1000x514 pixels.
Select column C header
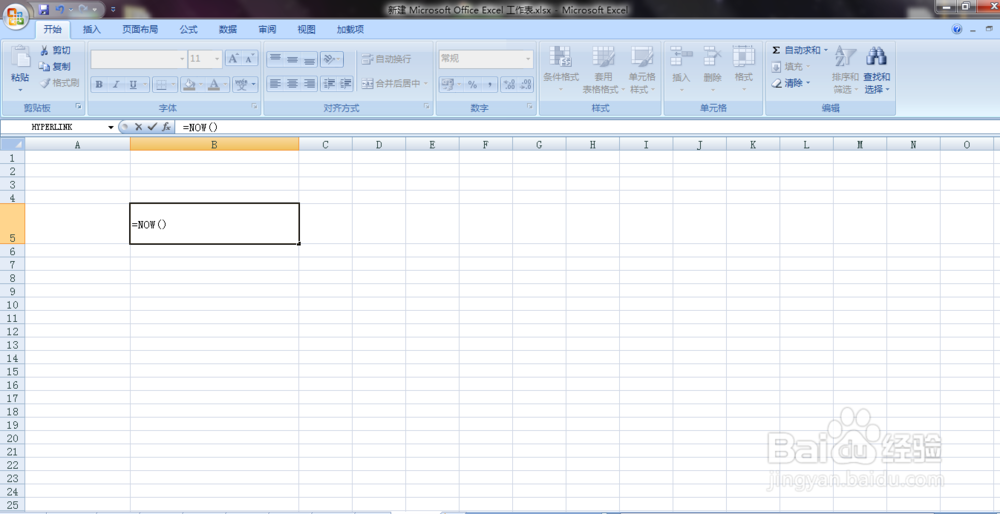(325, 145)
